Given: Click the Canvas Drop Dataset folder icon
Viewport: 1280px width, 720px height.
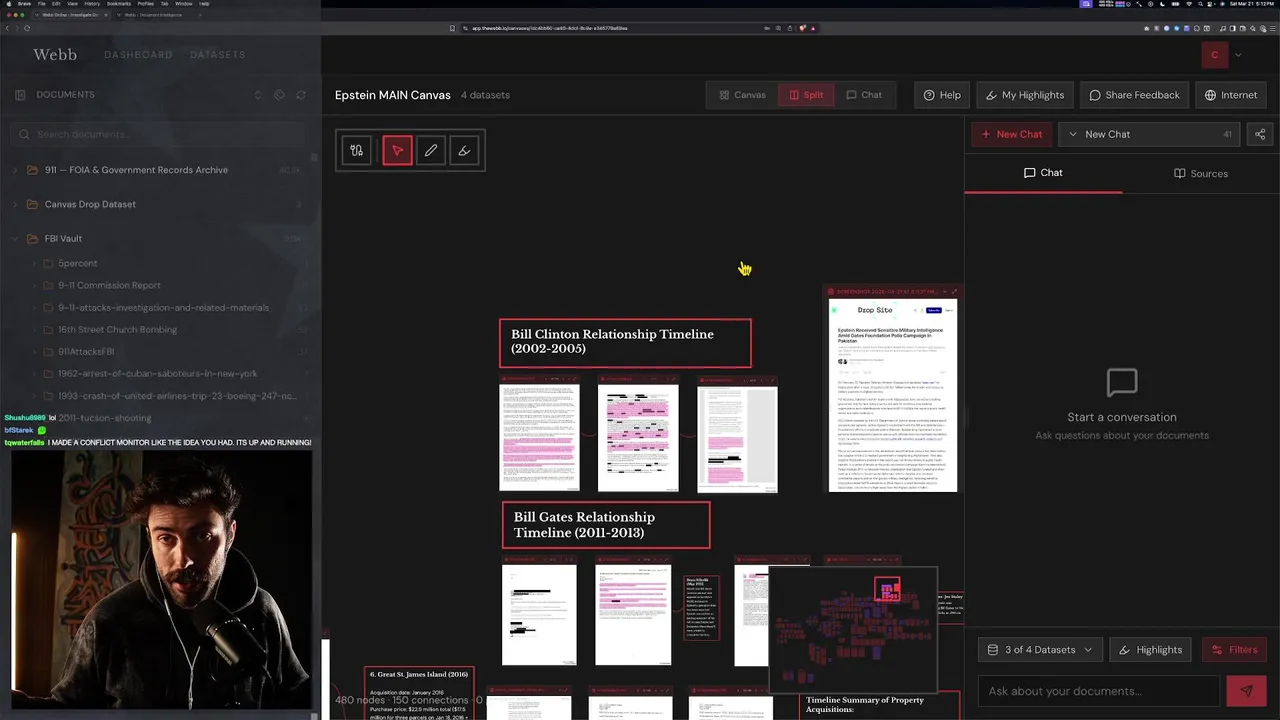Looking at the screenshot, I should [32, 204].
